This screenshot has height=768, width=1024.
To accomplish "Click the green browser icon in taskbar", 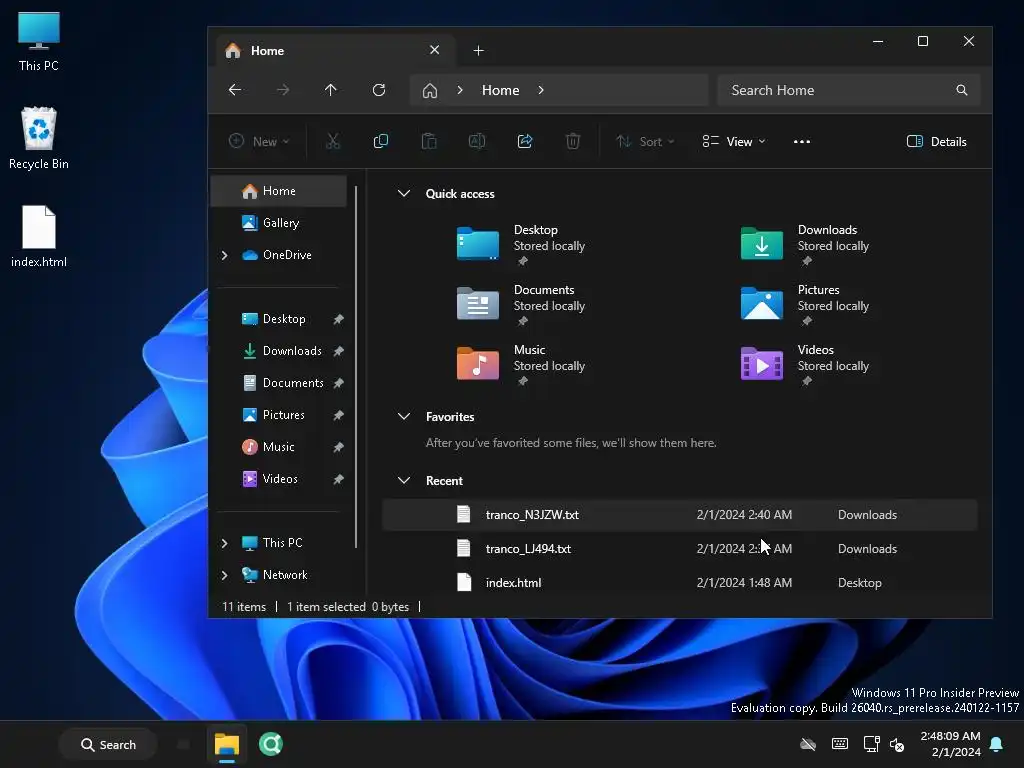I will [x=270, y=744].
